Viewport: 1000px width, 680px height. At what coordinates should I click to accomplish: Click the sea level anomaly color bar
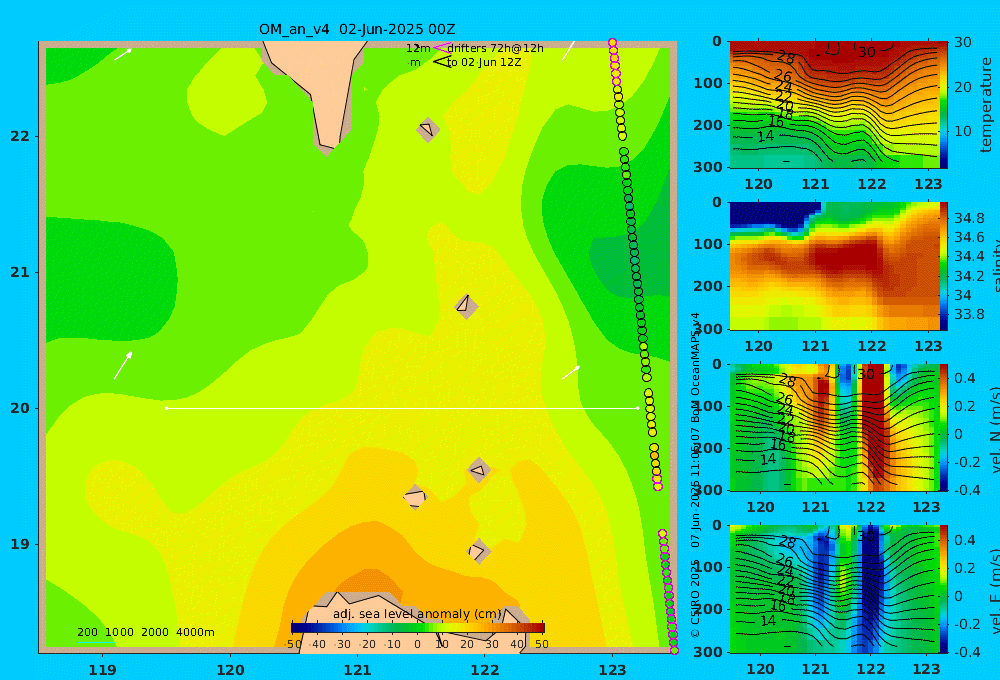point(418,628)
